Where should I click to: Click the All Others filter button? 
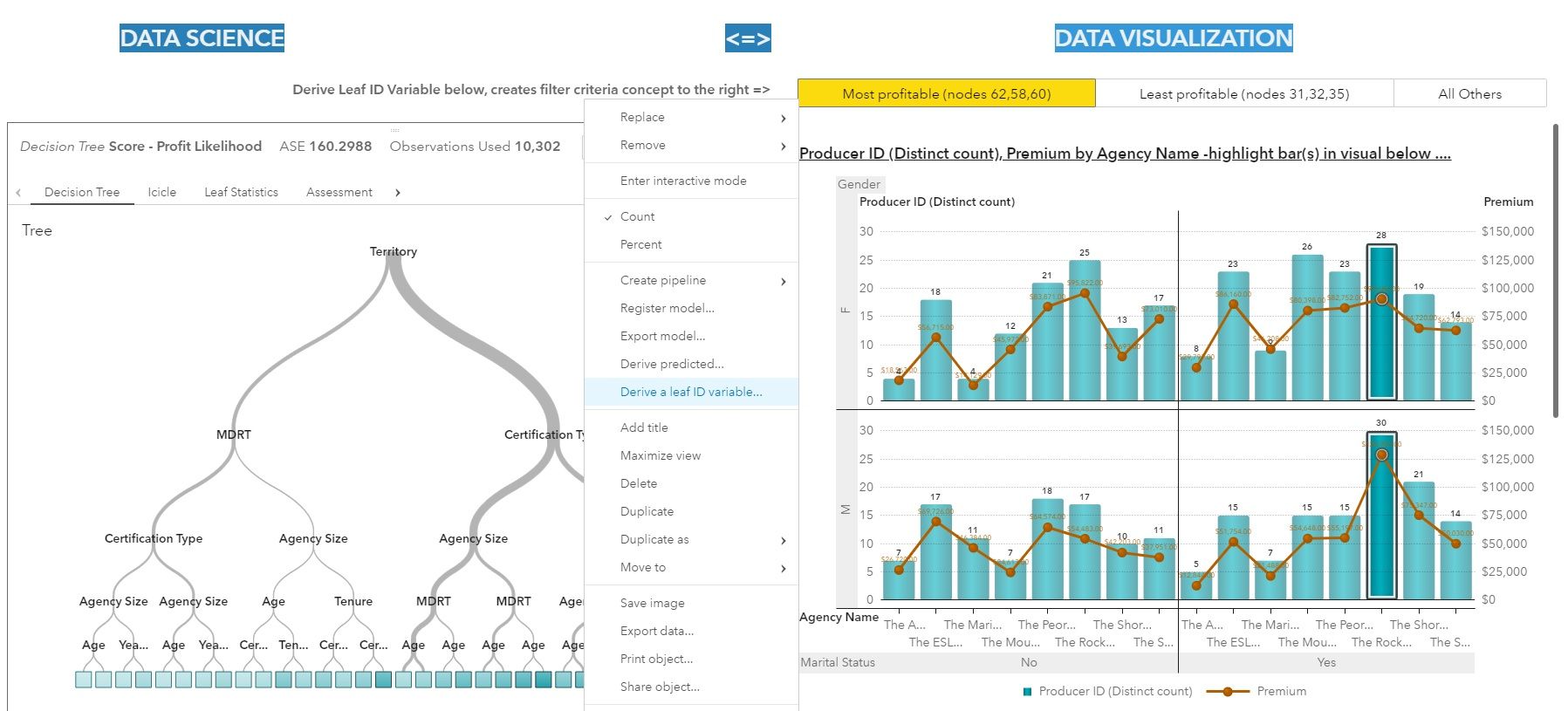tap(1469, 93)
